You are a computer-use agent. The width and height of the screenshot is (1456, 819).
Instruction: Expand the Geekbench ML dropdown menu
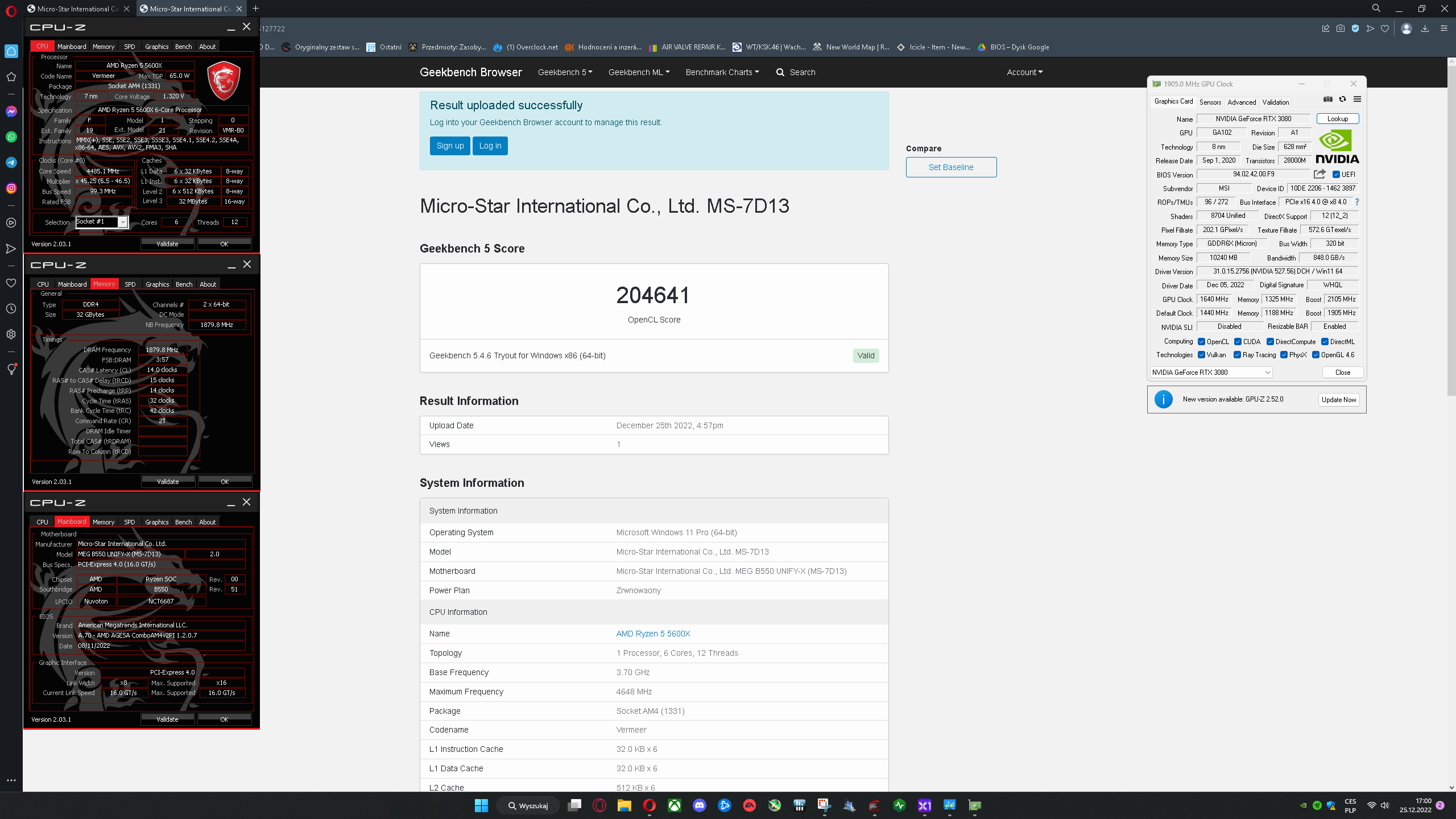click(x=639, y=72)
